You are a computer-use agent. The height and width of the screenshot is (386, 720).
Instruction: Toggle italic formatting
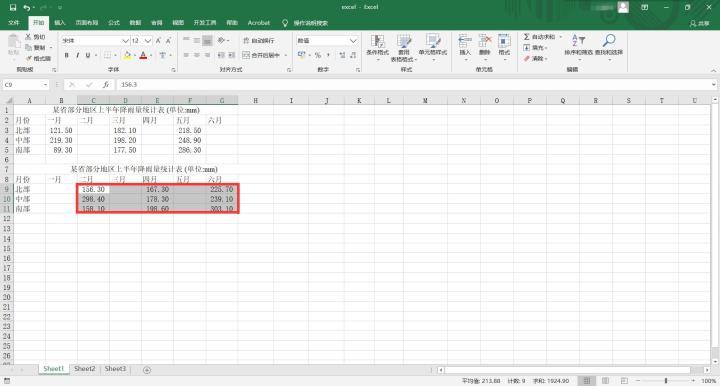[x=77, y=55]
